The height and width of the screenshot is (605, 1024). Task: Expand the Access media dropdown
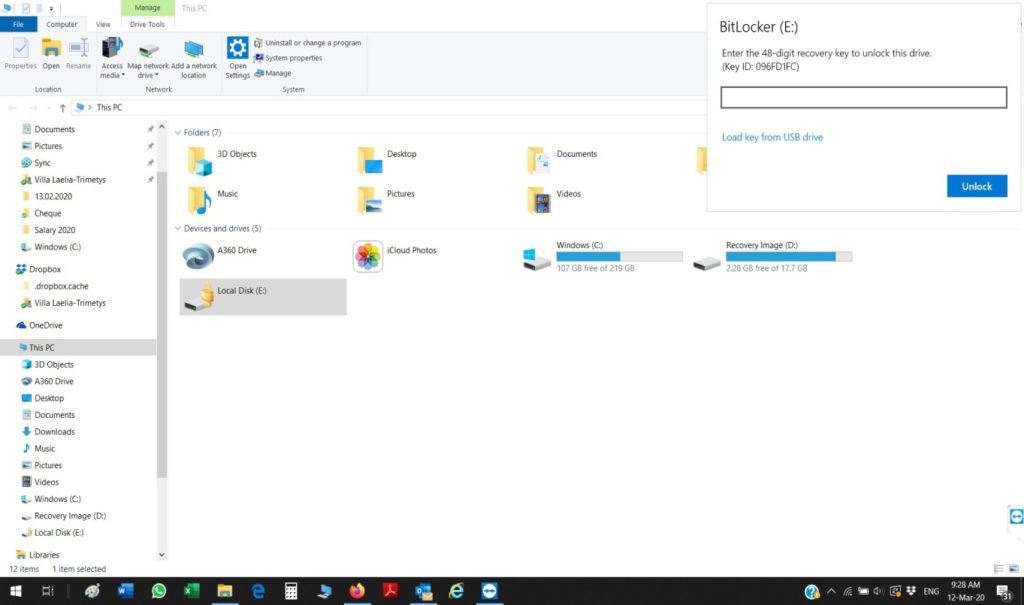(112, 75)
